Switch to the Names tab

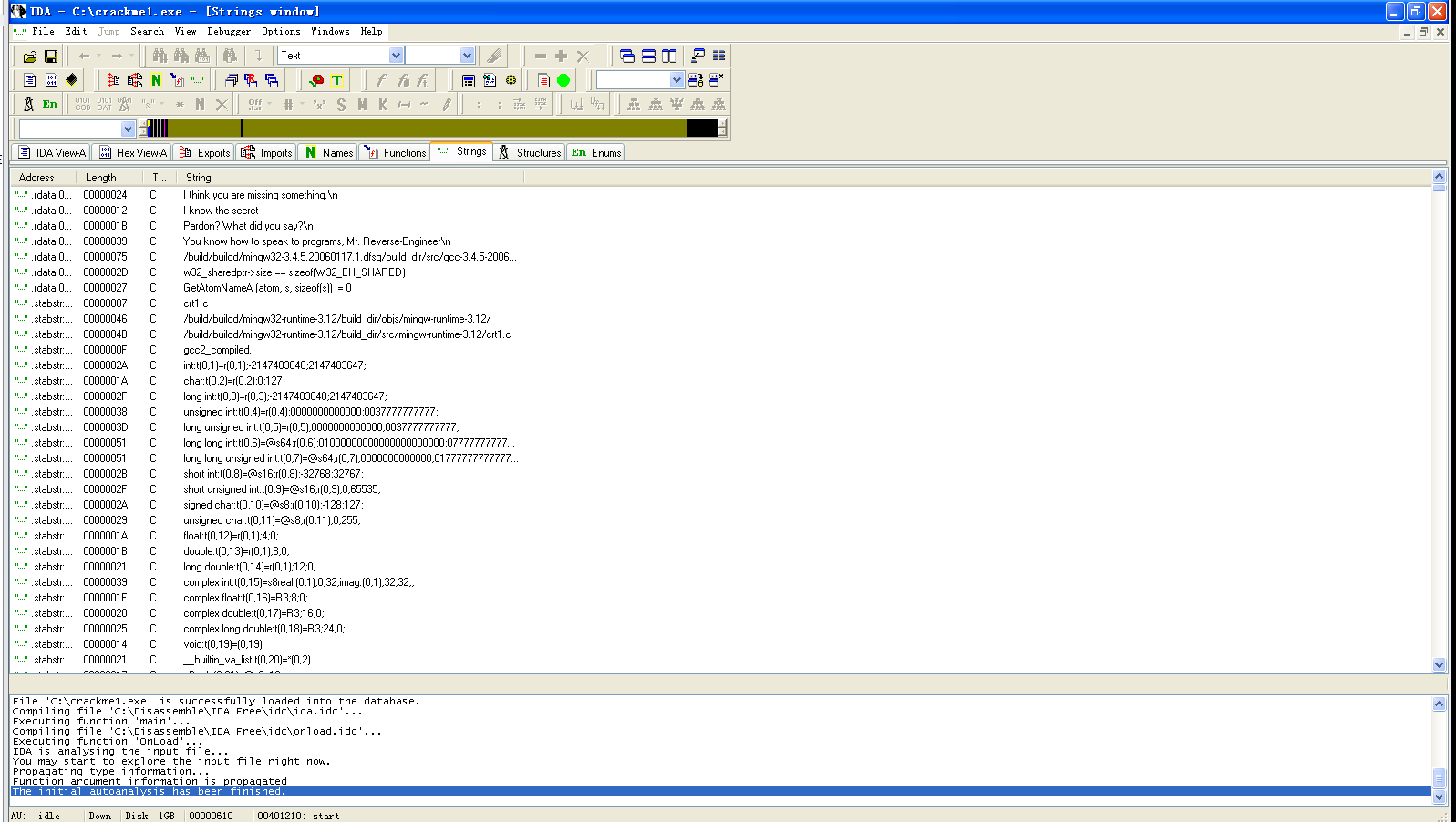[x=328, y=152]
